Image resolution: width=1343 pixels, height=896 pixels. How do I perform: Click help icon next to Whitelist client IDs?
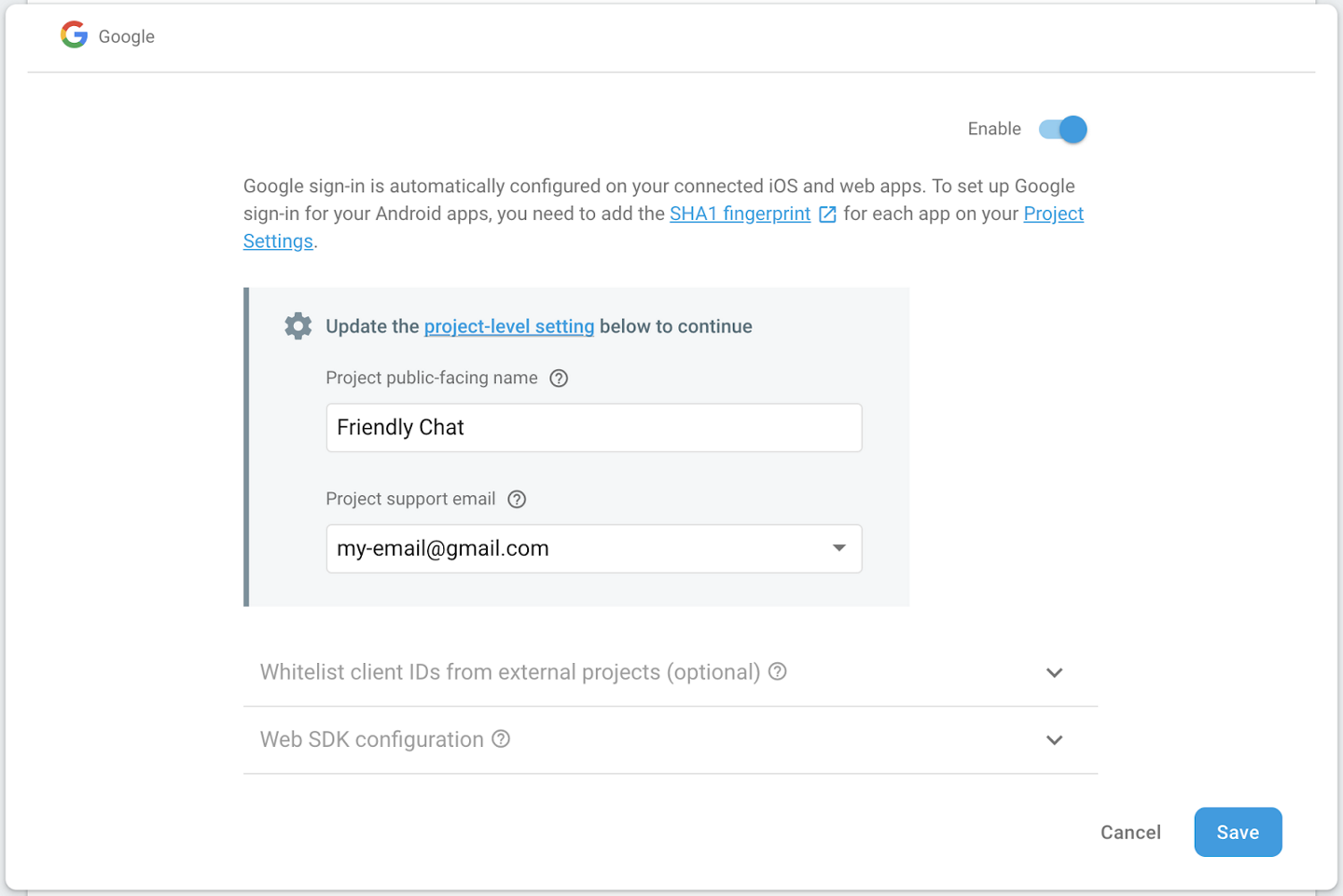coord(778,671)
